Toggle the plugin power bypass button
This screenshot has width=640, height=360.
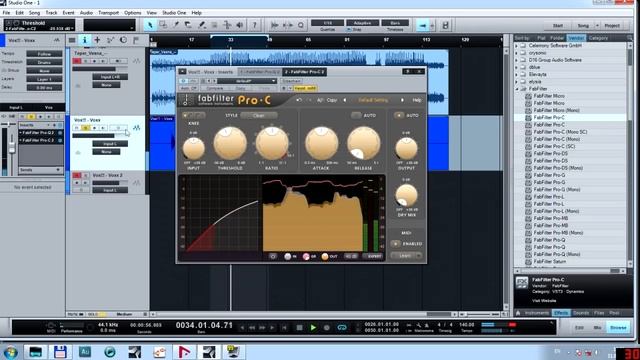tap(183, 81)
